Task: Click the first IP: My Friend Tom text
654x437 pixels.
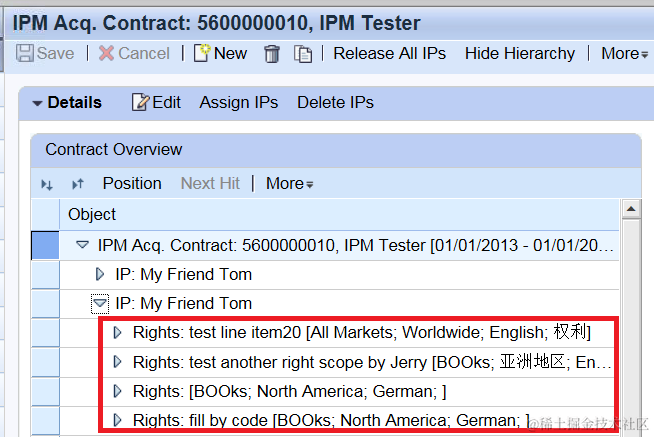Action: [x=184, y=274]
